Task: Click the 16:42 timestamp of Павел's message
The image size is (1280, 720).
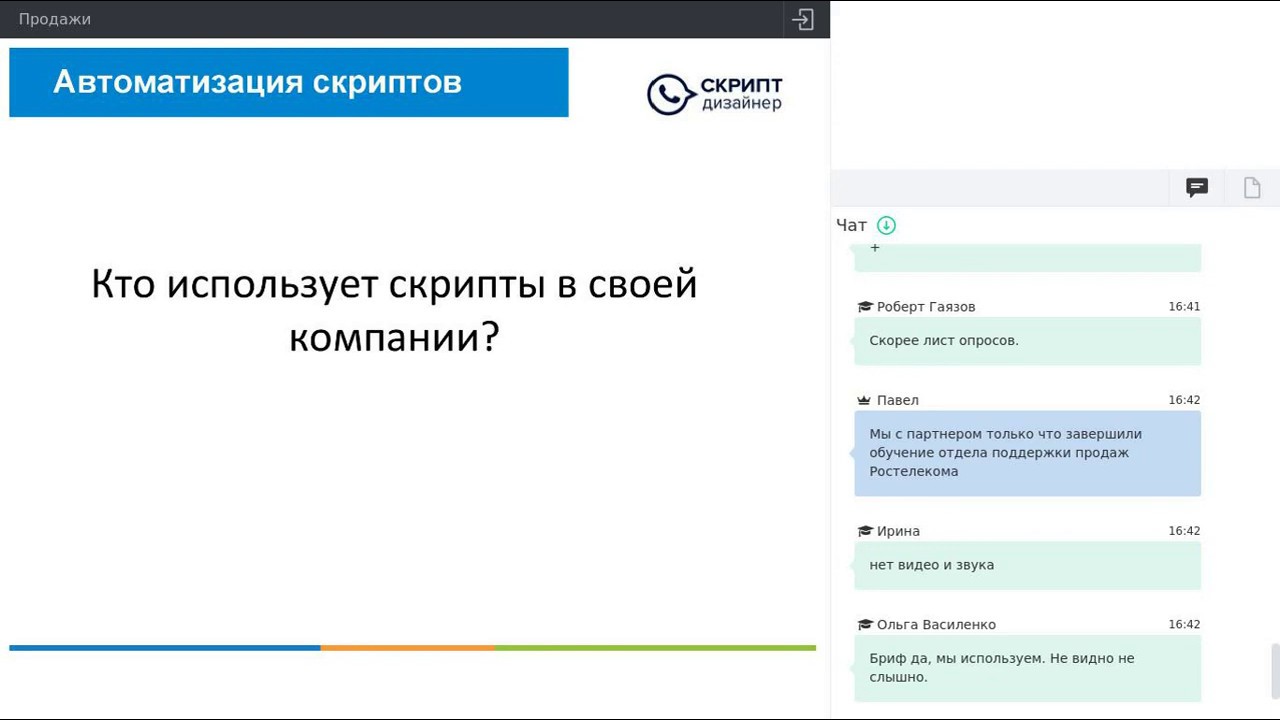Action: click(x=1184, y=400)
